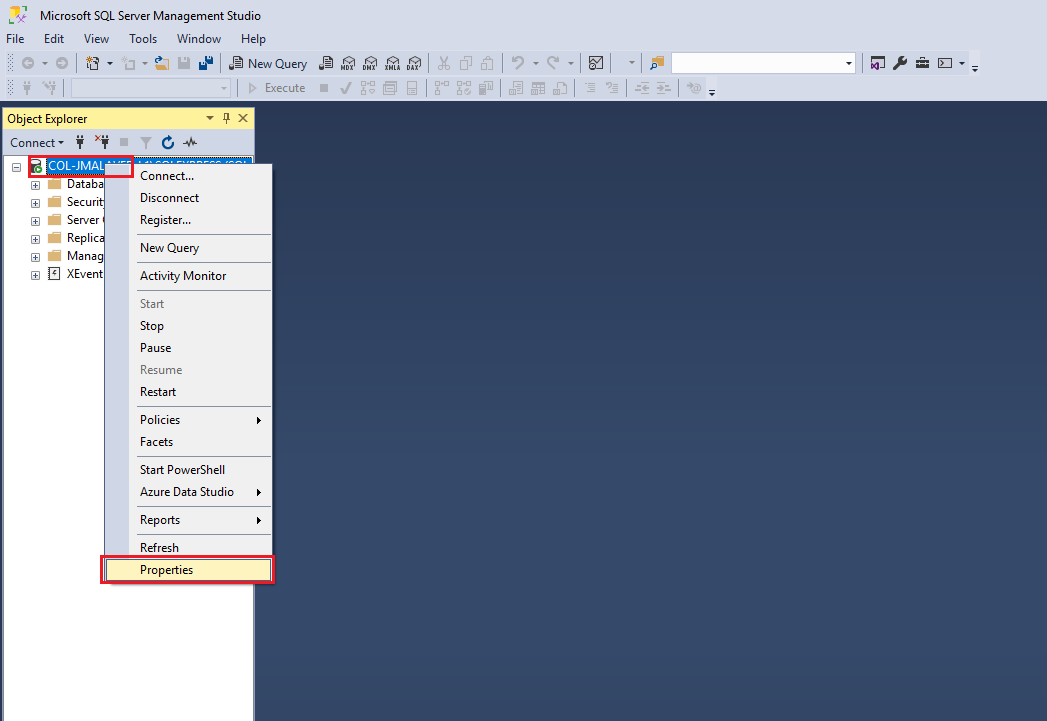Image resolution: width=1047 pixels, height=721 pixels.
Task: Click the Paste clipboard icon
Action: coord(487,63)
